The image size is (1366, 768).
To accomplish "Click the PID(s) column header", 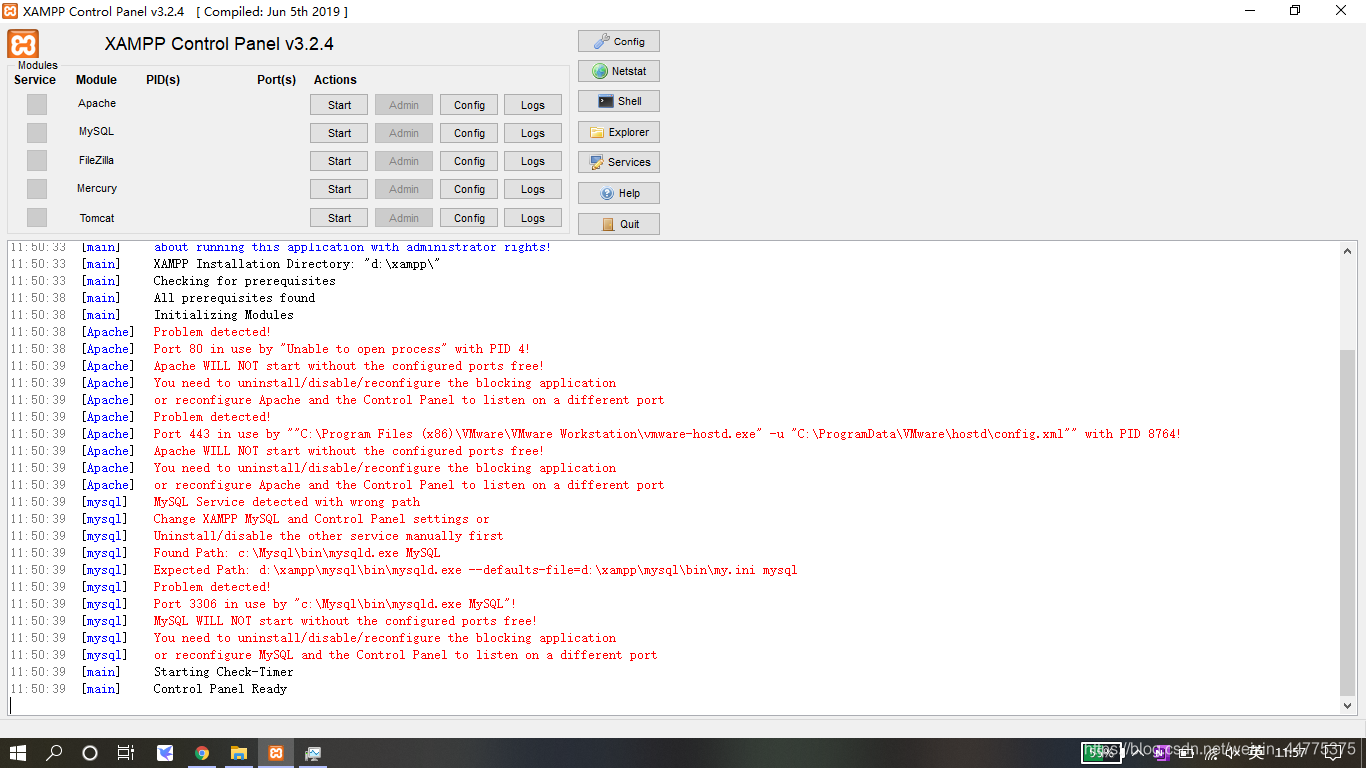I will (x=163, y=80).
